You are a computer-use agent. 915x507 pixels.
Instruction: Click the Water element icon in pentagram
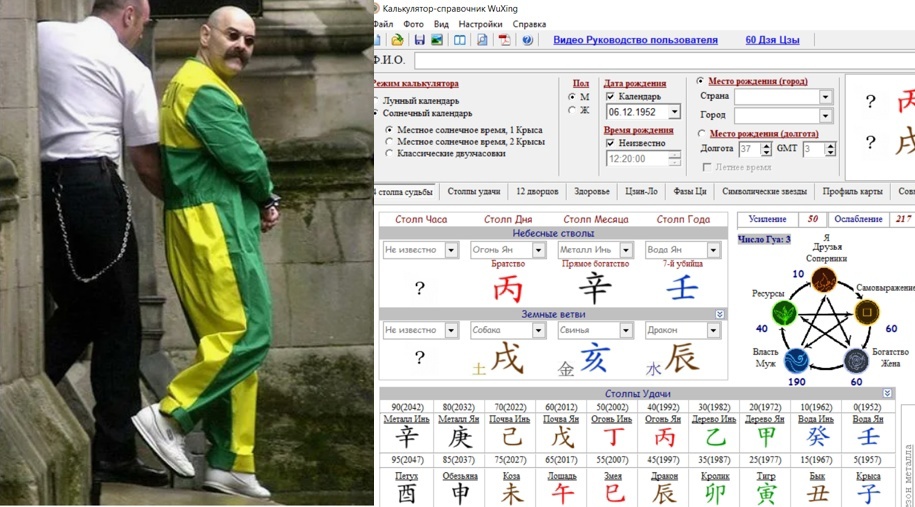(797, 361)
